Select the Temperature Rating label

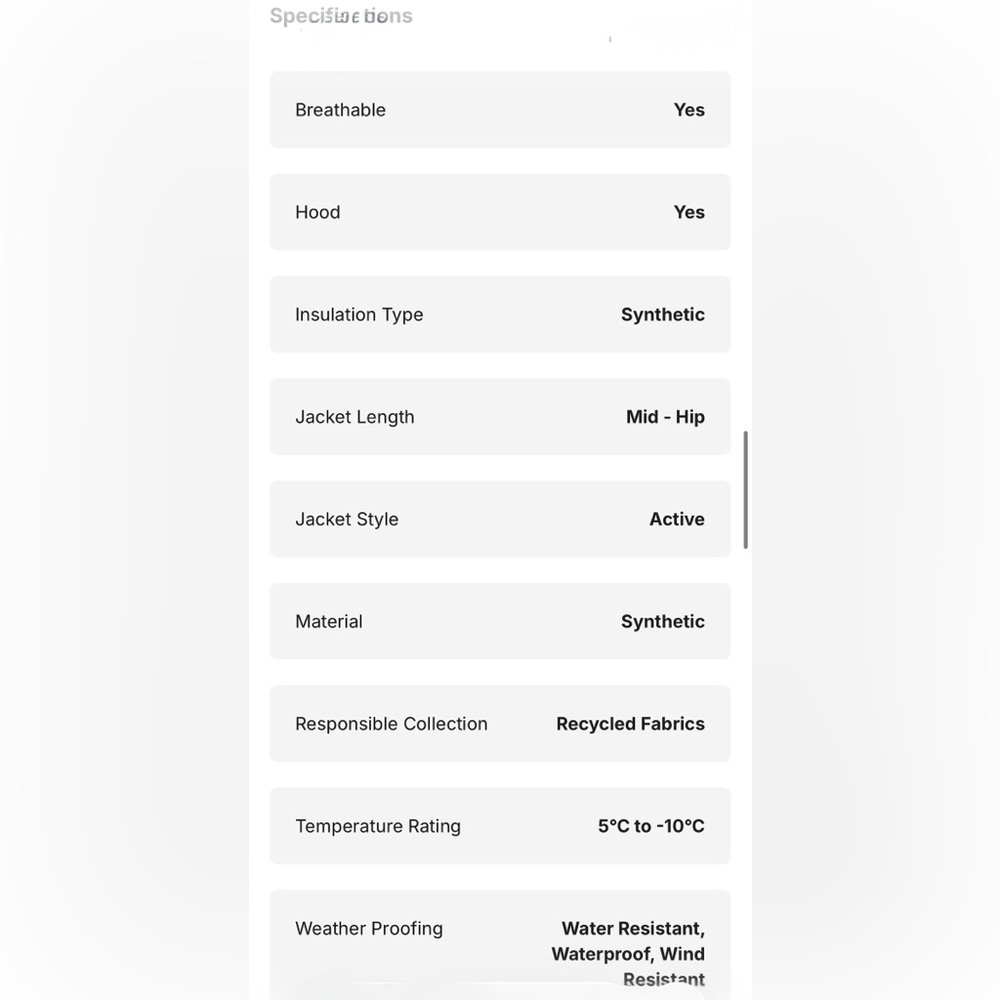coord(378,826)
